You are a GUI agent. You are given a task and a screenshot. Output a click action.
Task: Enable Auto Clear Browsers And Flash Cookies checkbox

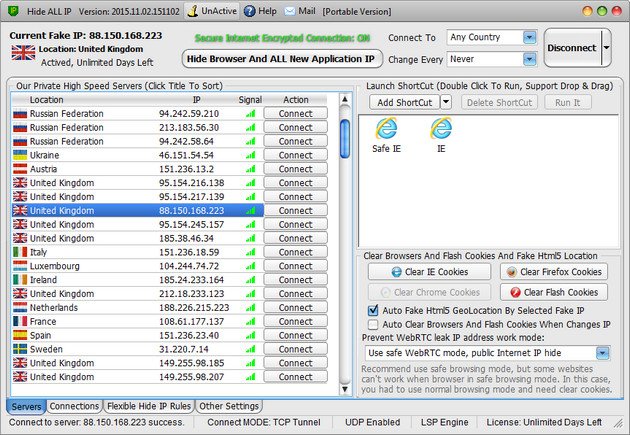373,324
